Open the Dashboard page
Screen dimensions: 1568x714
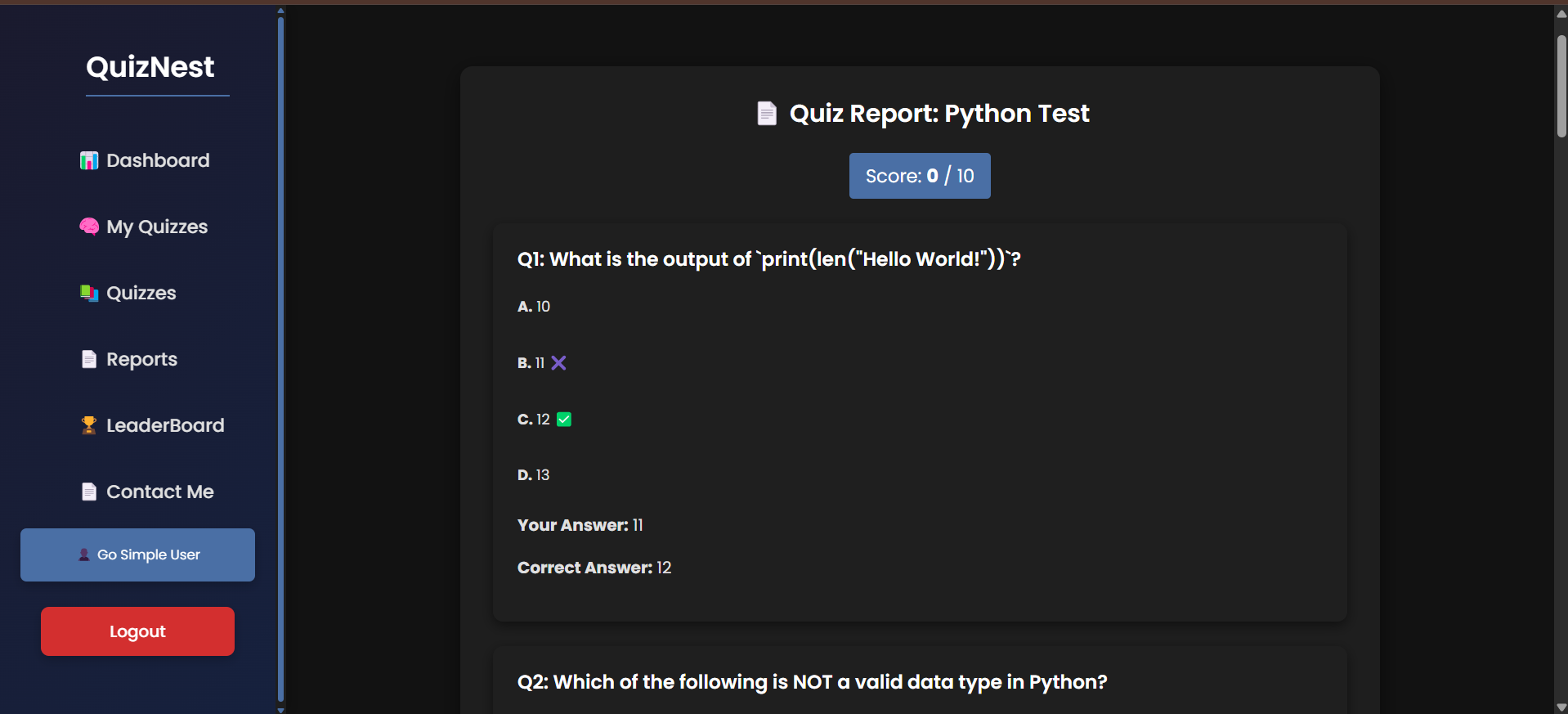tap(158, 160)
